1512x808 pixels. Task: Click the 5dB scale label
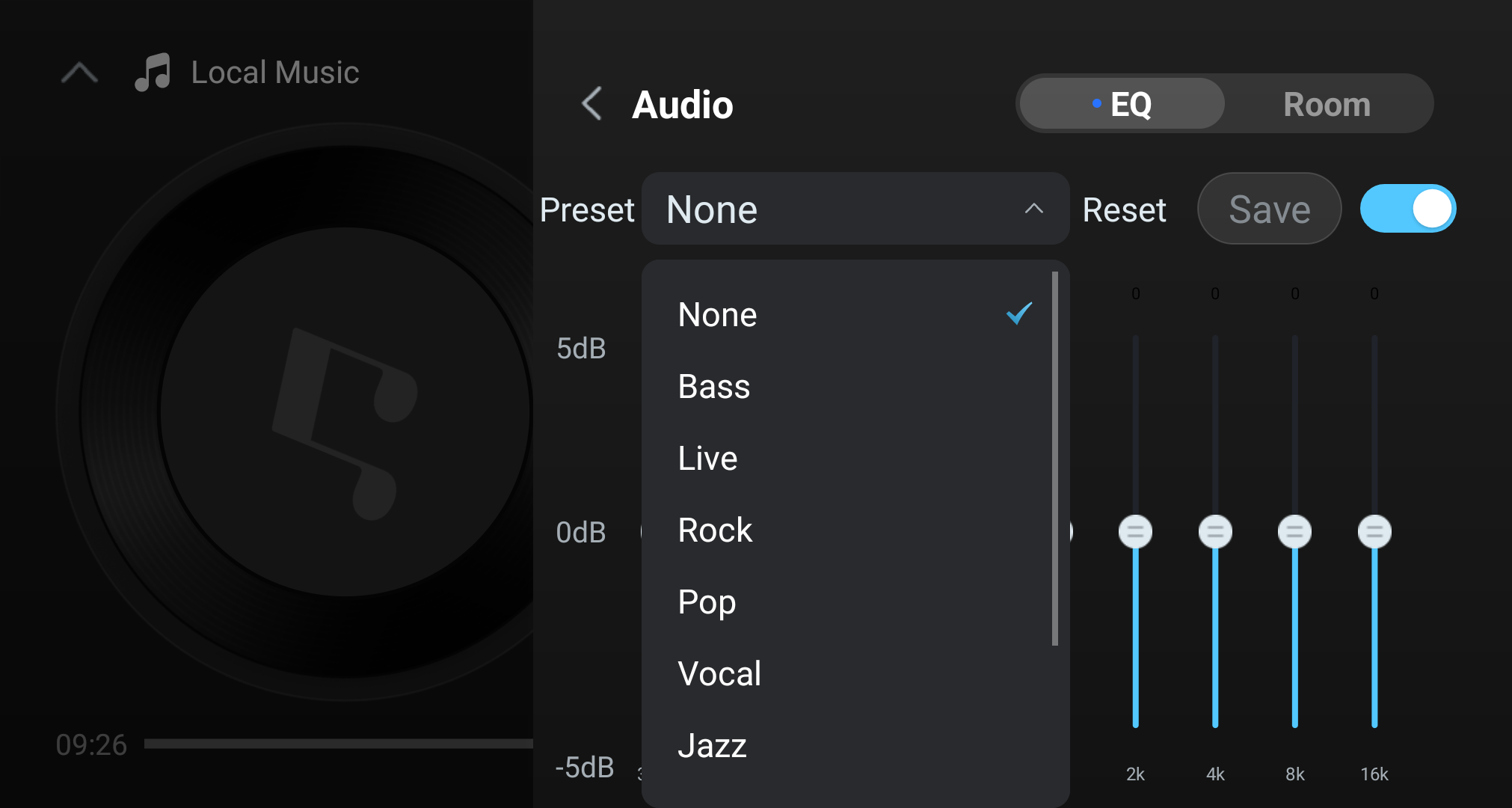tap(581, 349)
